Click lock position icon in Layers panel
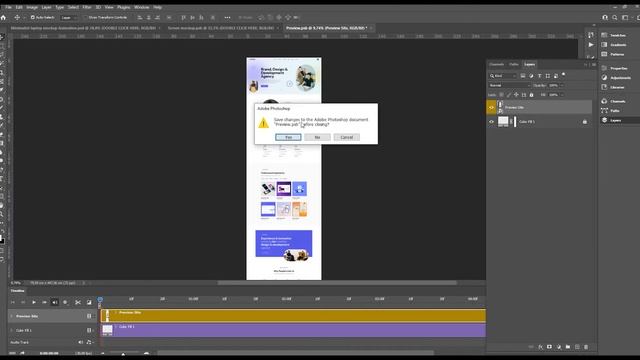Screen dimensions: 640x360 coord(516,95)
